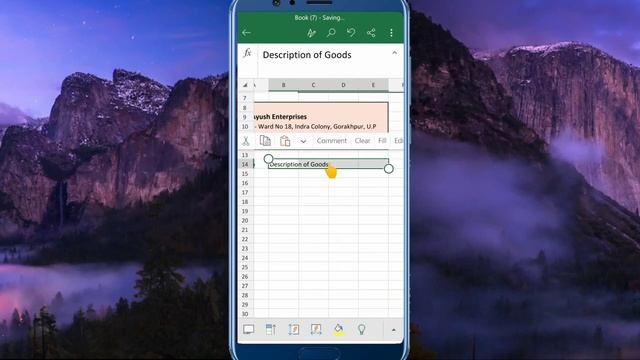Choose Comment in the context bar
This screenshot has width=640, height=360.
point(331,141)
